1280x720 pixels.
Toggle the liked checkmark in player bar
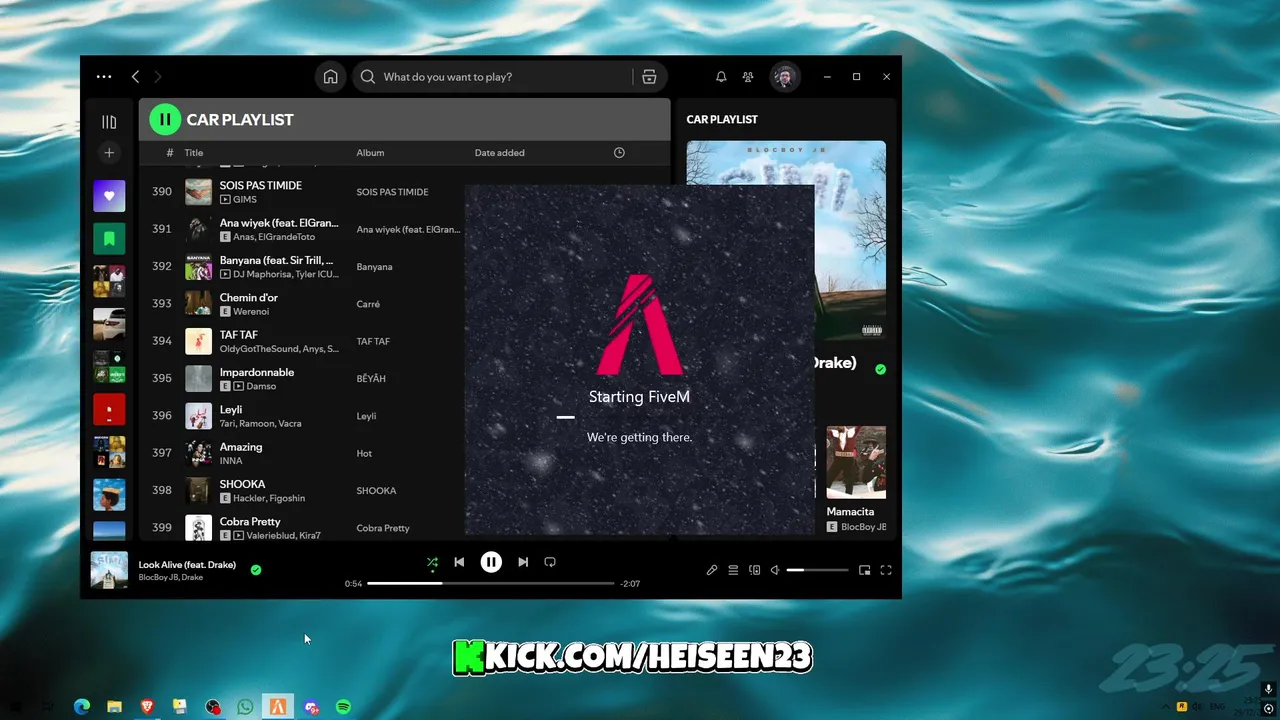coord(256,570)
